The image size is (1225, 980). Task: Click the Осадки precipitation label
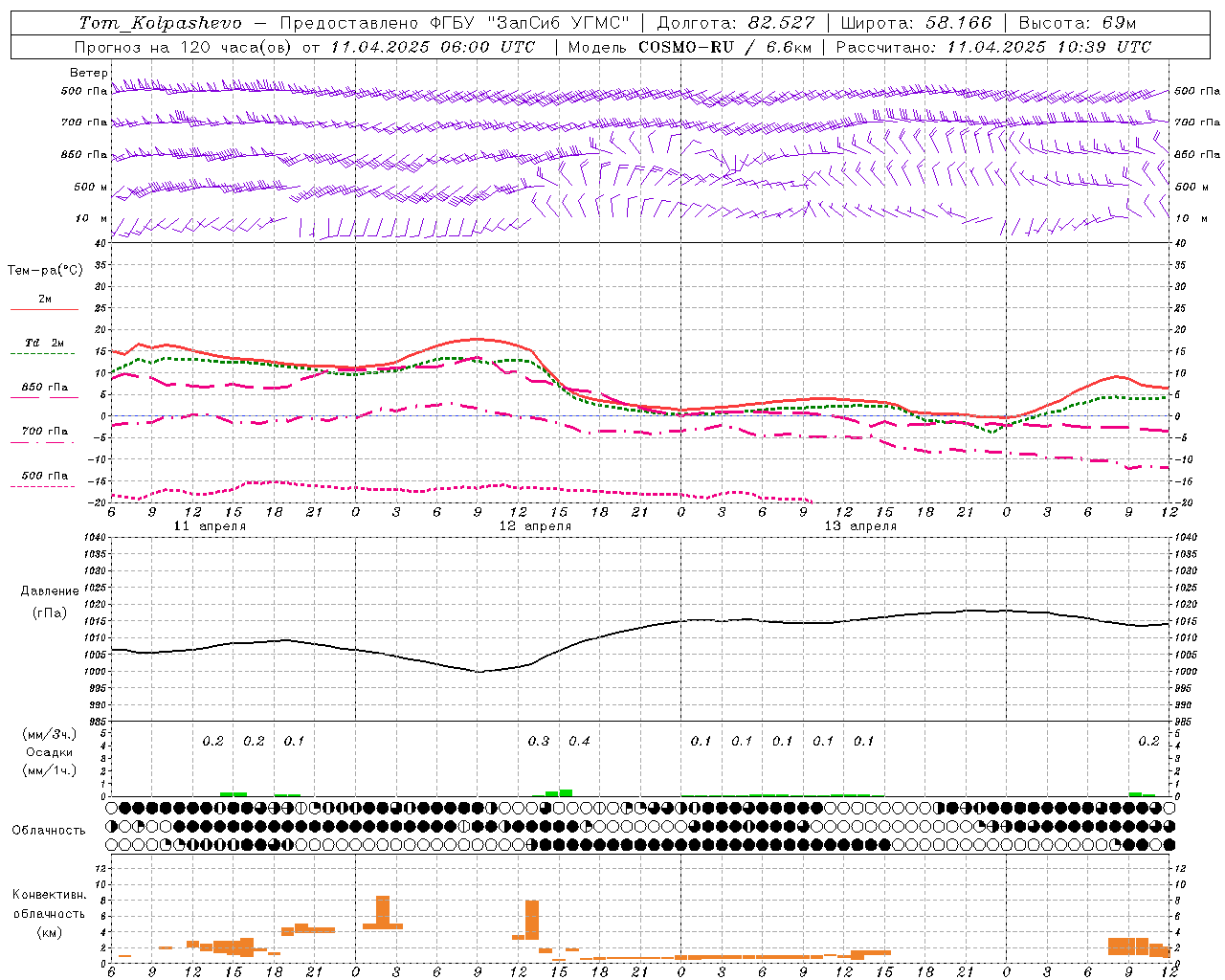(50, 752)
